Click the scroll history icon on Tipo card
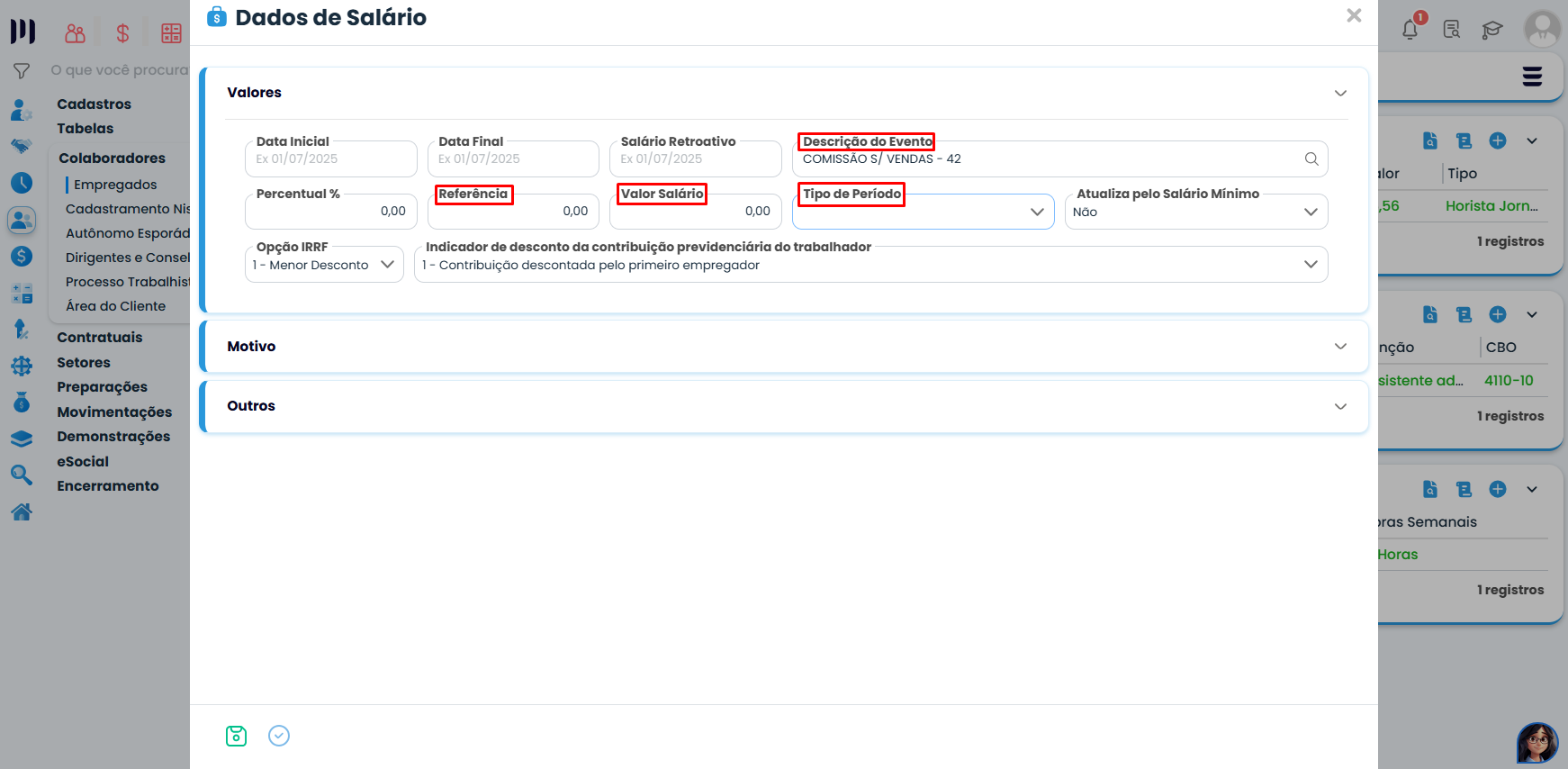1568x769 pixels. tap(1464, 140)
